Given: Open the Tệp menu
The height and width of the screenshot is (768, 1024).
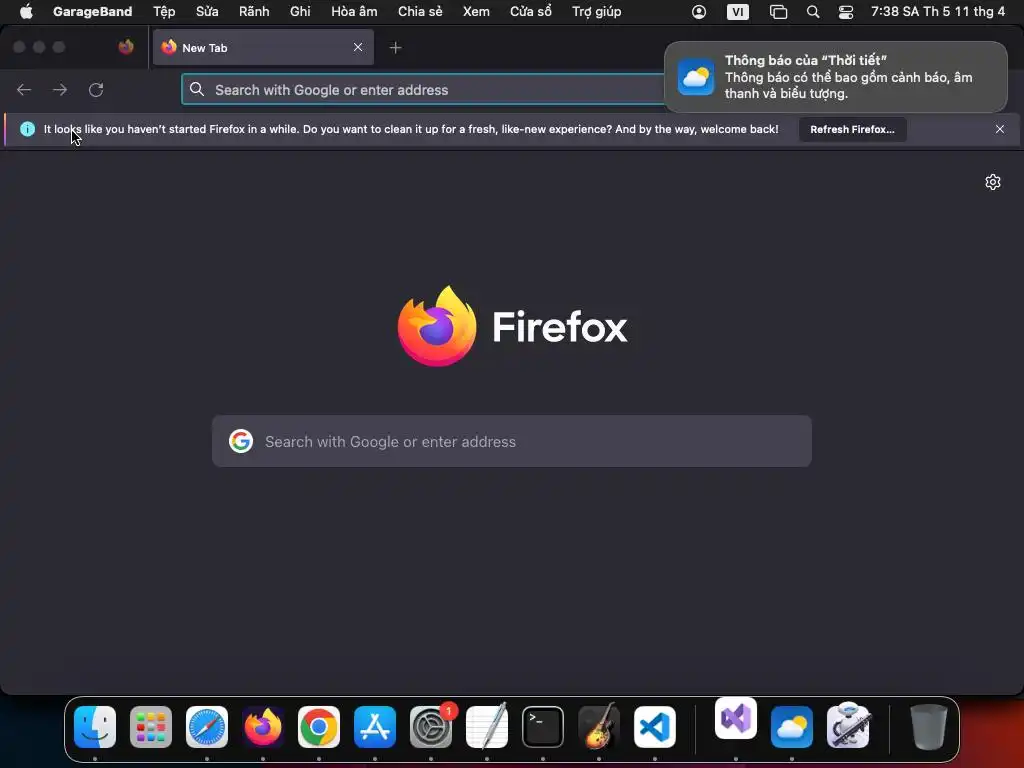Looking at the screenshot, I should (164, 11).
